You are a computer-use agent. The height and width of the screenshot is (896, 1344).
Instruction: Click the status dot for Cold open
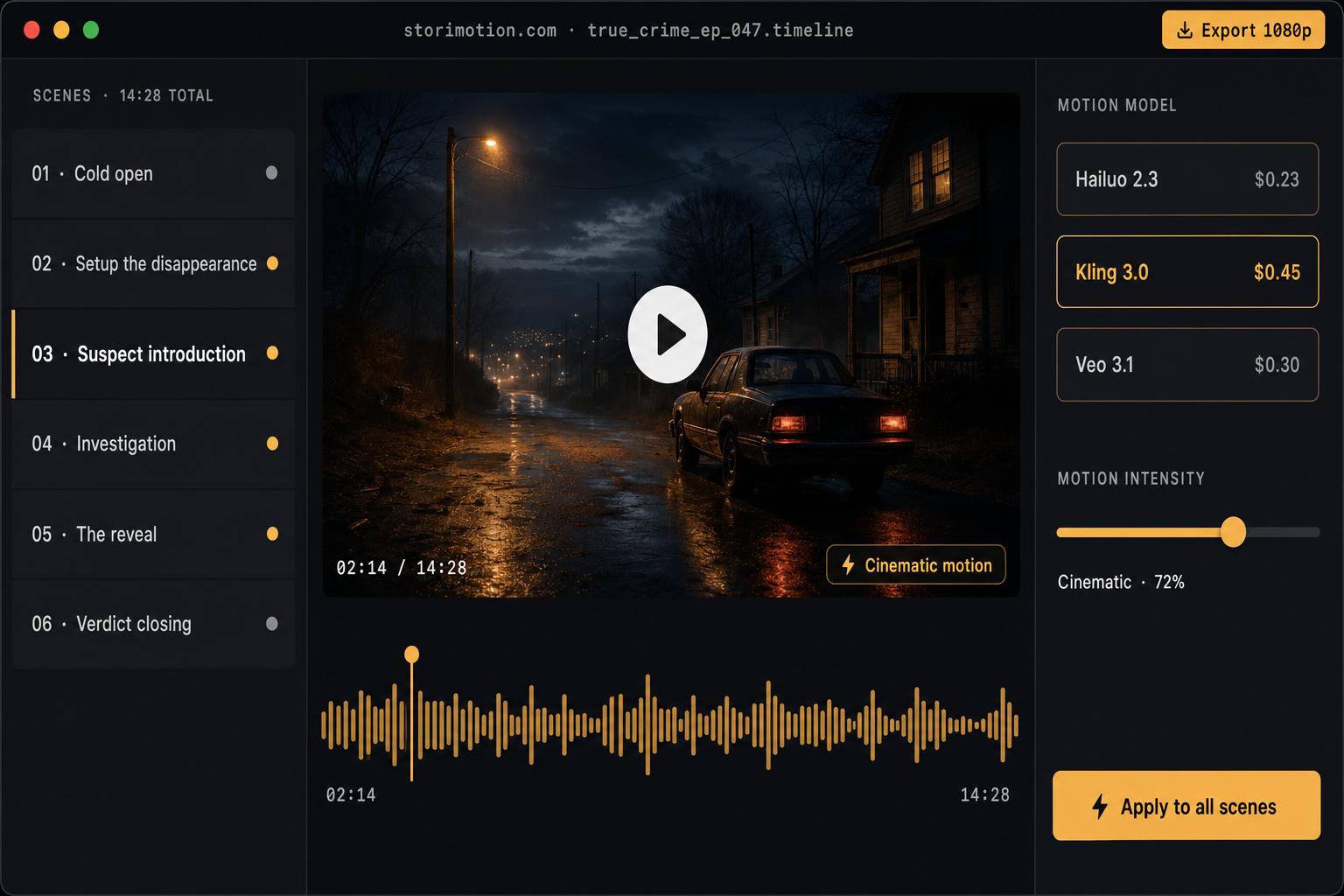point(271,172)
